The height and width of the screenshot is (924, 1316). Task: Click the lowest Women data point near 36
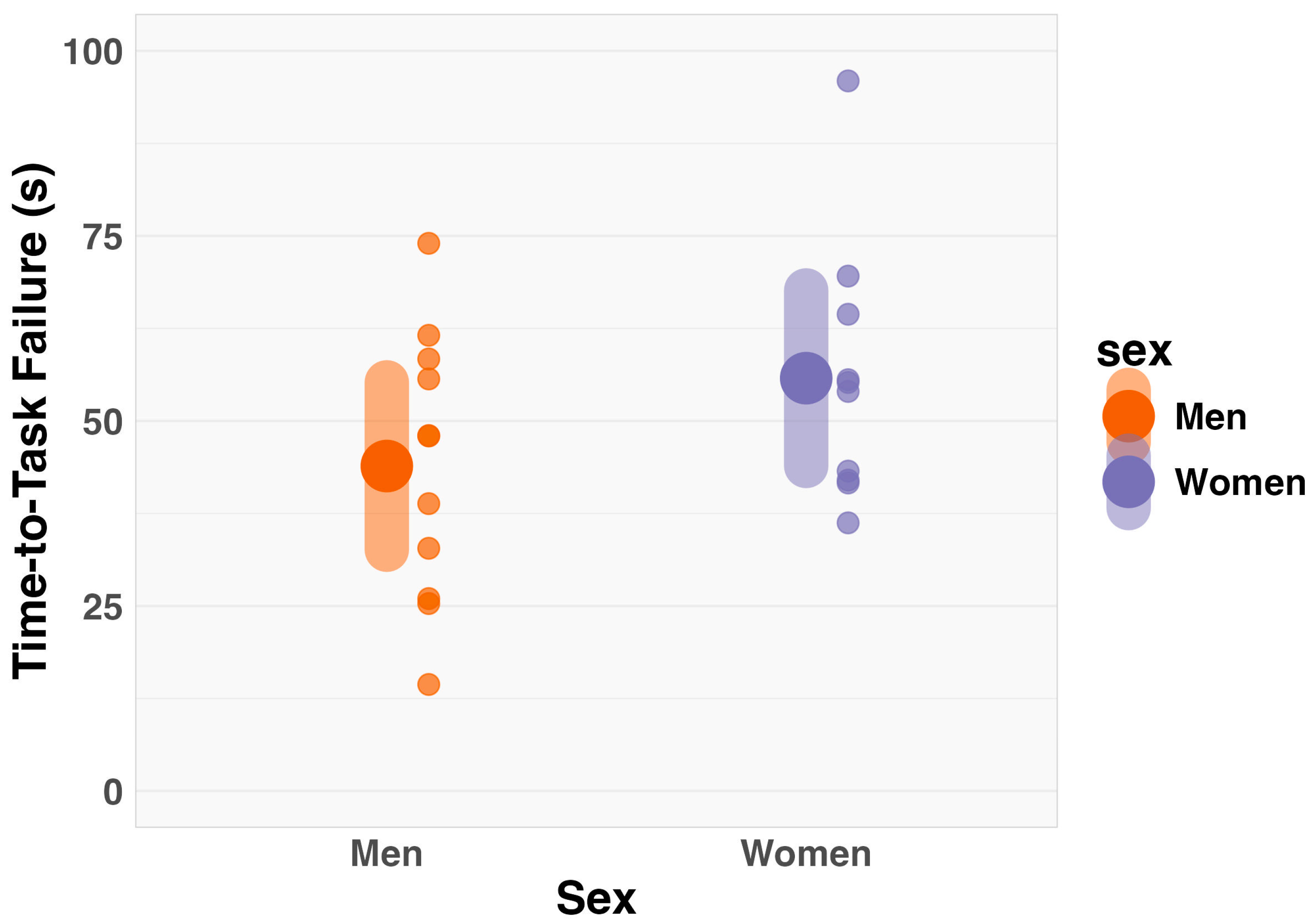pos(847,523)
